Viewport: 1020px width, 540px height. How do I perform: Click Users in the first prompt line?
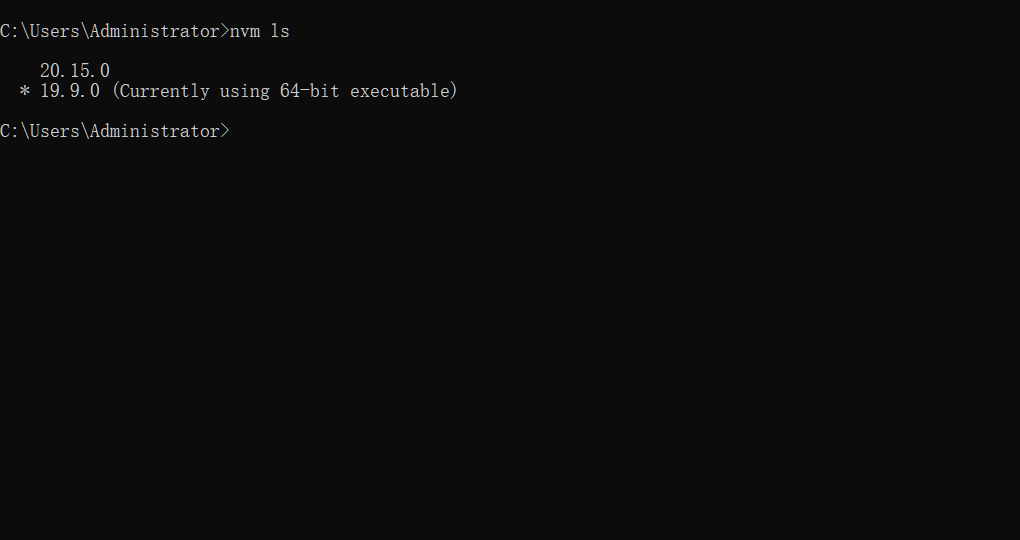[55, 31]
